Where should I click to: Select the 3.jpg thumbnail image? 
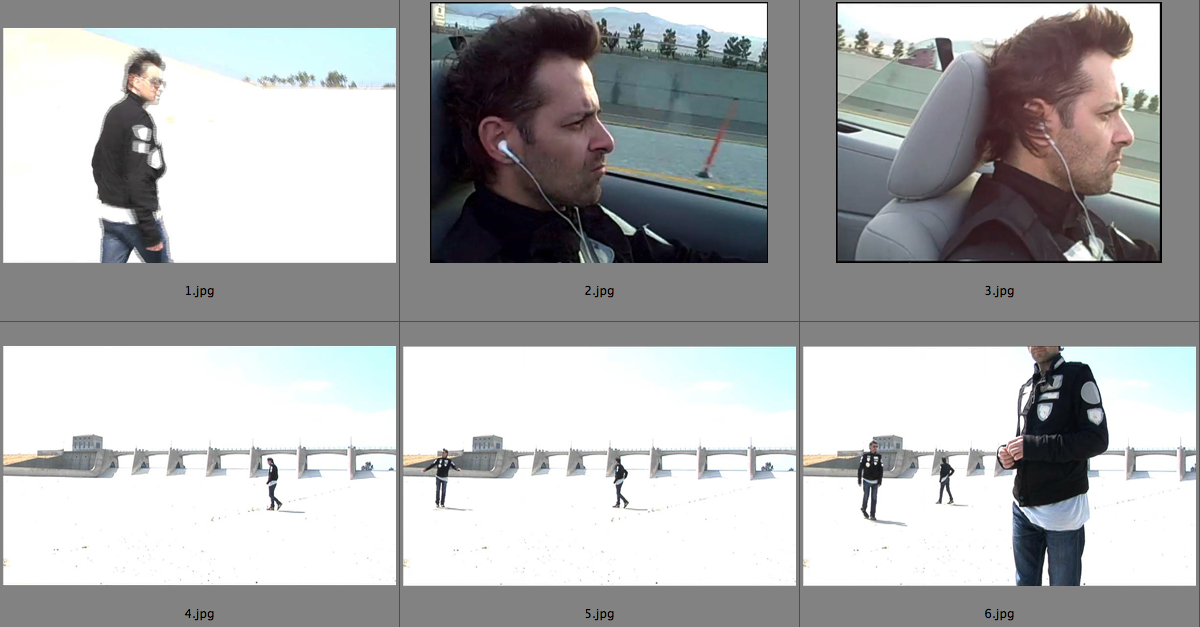click(x=998, y=132)
